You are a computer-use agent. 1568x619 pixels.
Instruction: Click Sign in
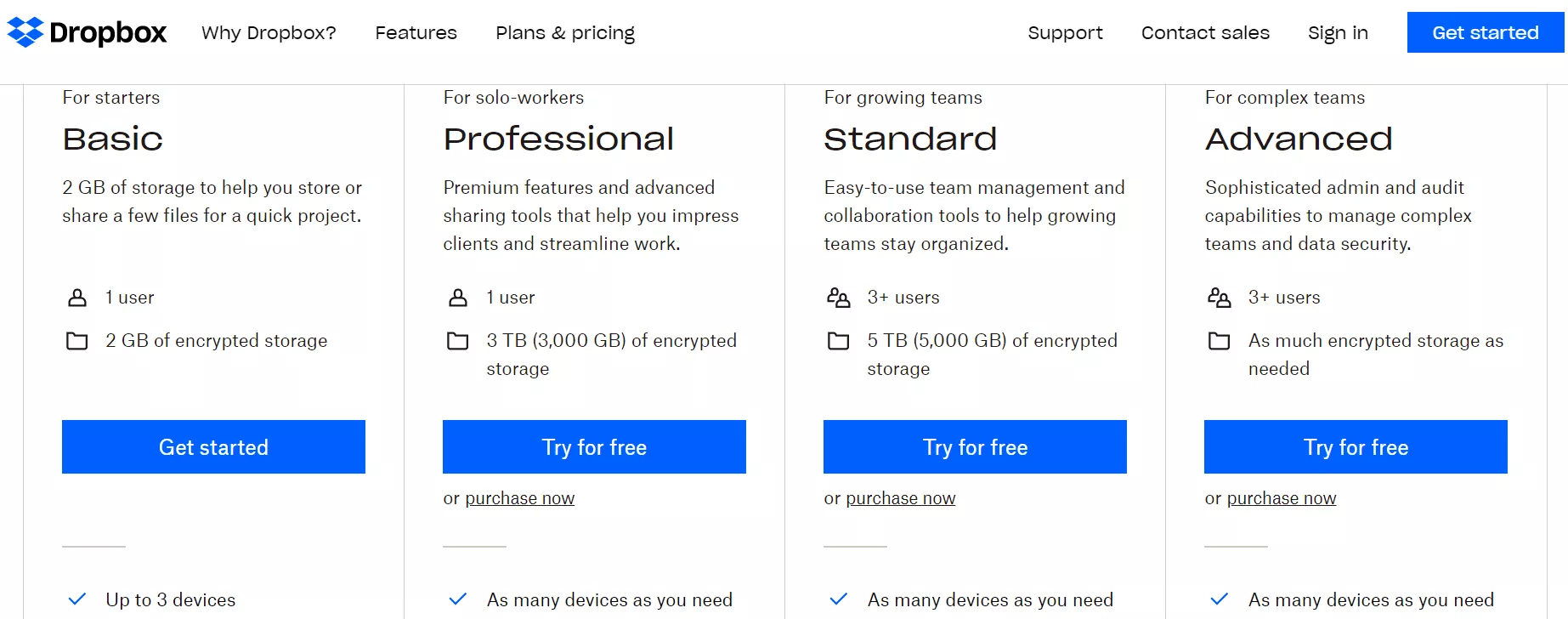(1337, 32)
